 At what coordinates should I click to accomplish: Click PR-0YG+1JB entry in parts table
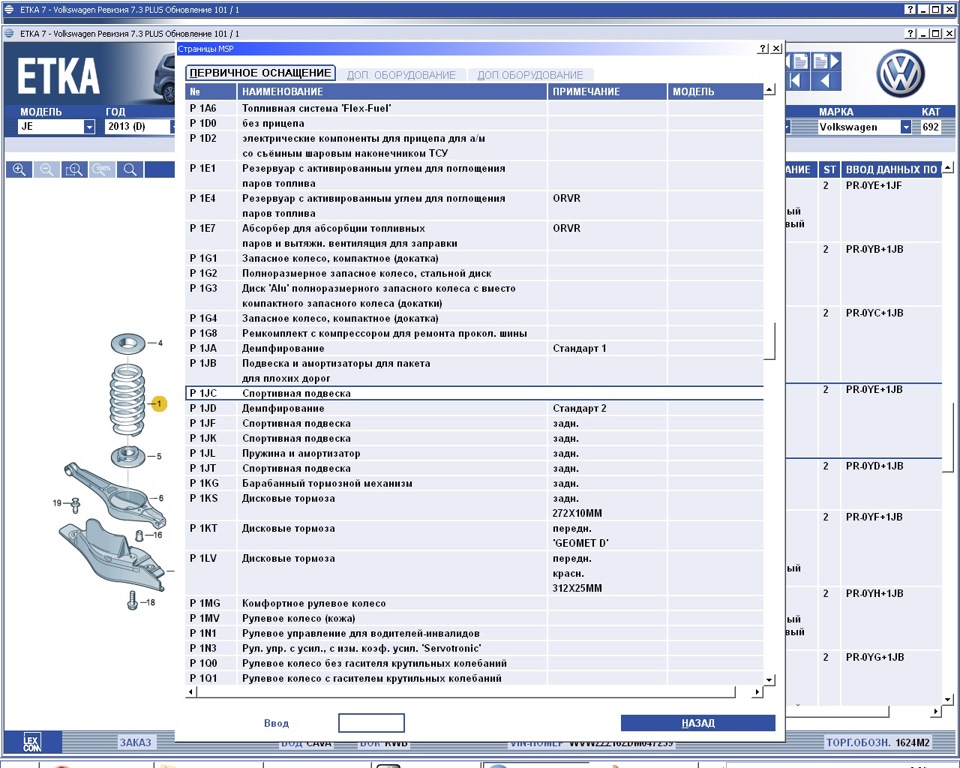(x=874, y=657)
